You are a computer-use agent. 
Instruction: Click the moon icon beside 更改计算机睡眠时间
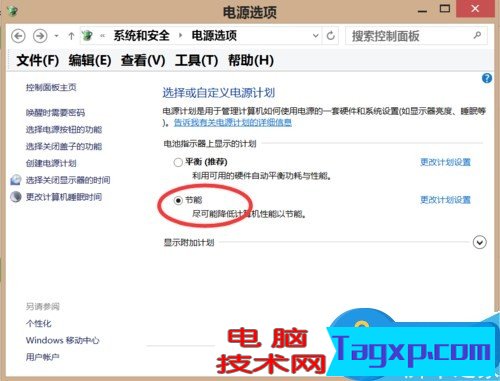point(16,197)
